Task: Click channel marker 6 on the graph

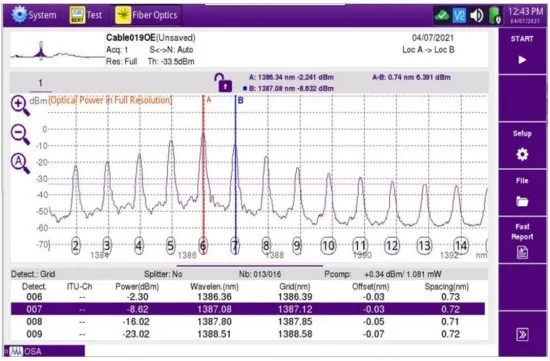Action: 203,246
